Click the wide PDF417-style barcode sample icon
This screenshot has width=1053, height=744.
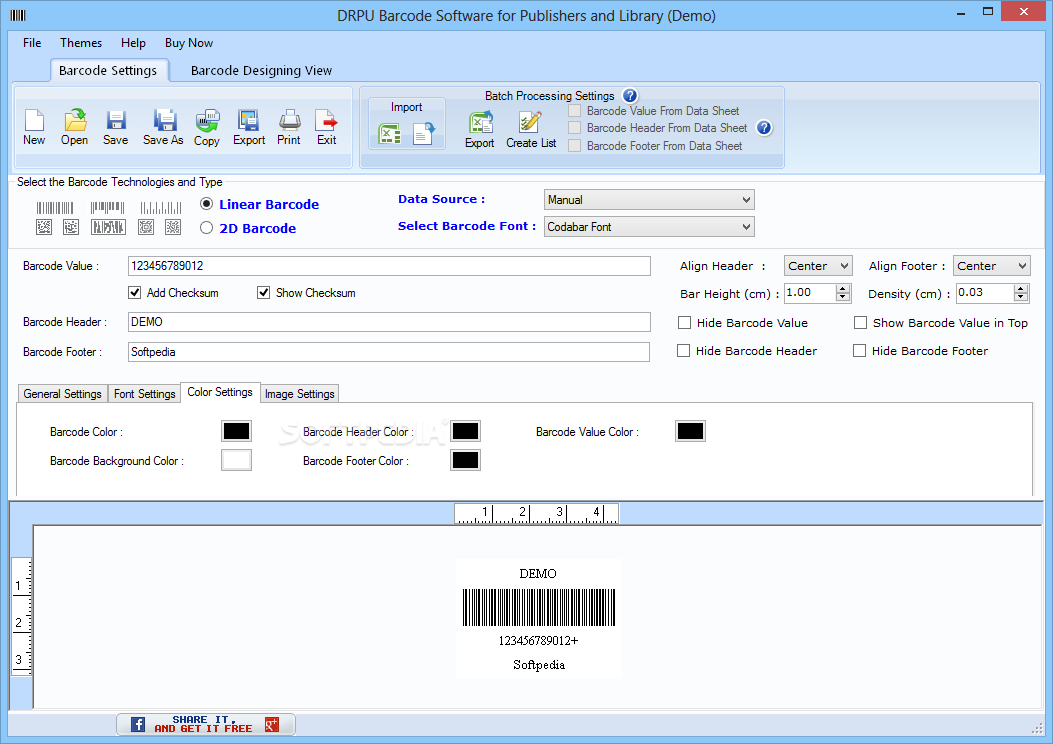pos(107,227)
